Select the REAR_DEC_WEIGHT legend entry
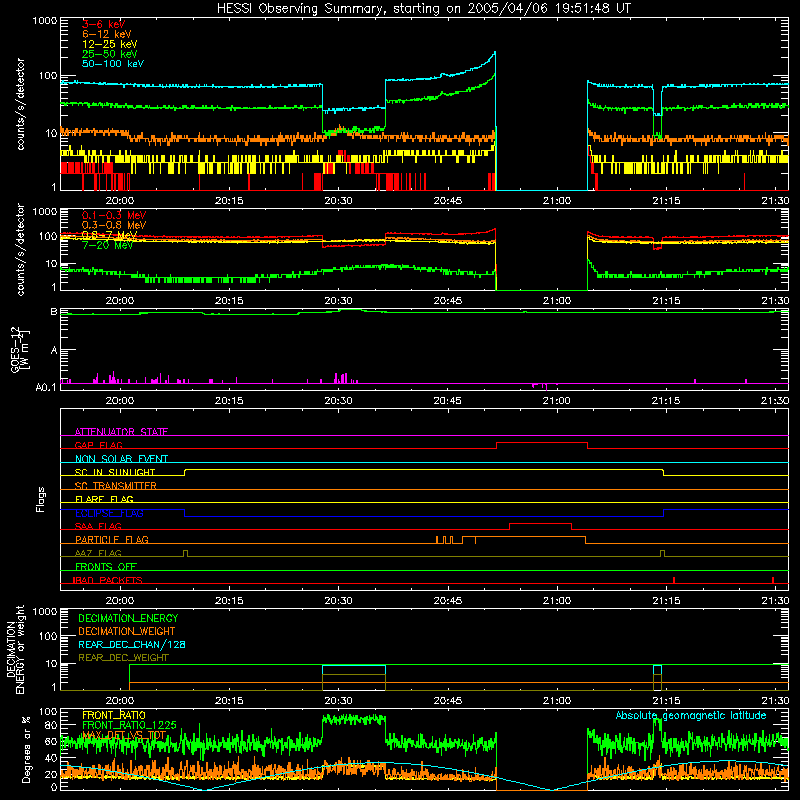Viewport: 800px width, 800px height. point(123,658)
